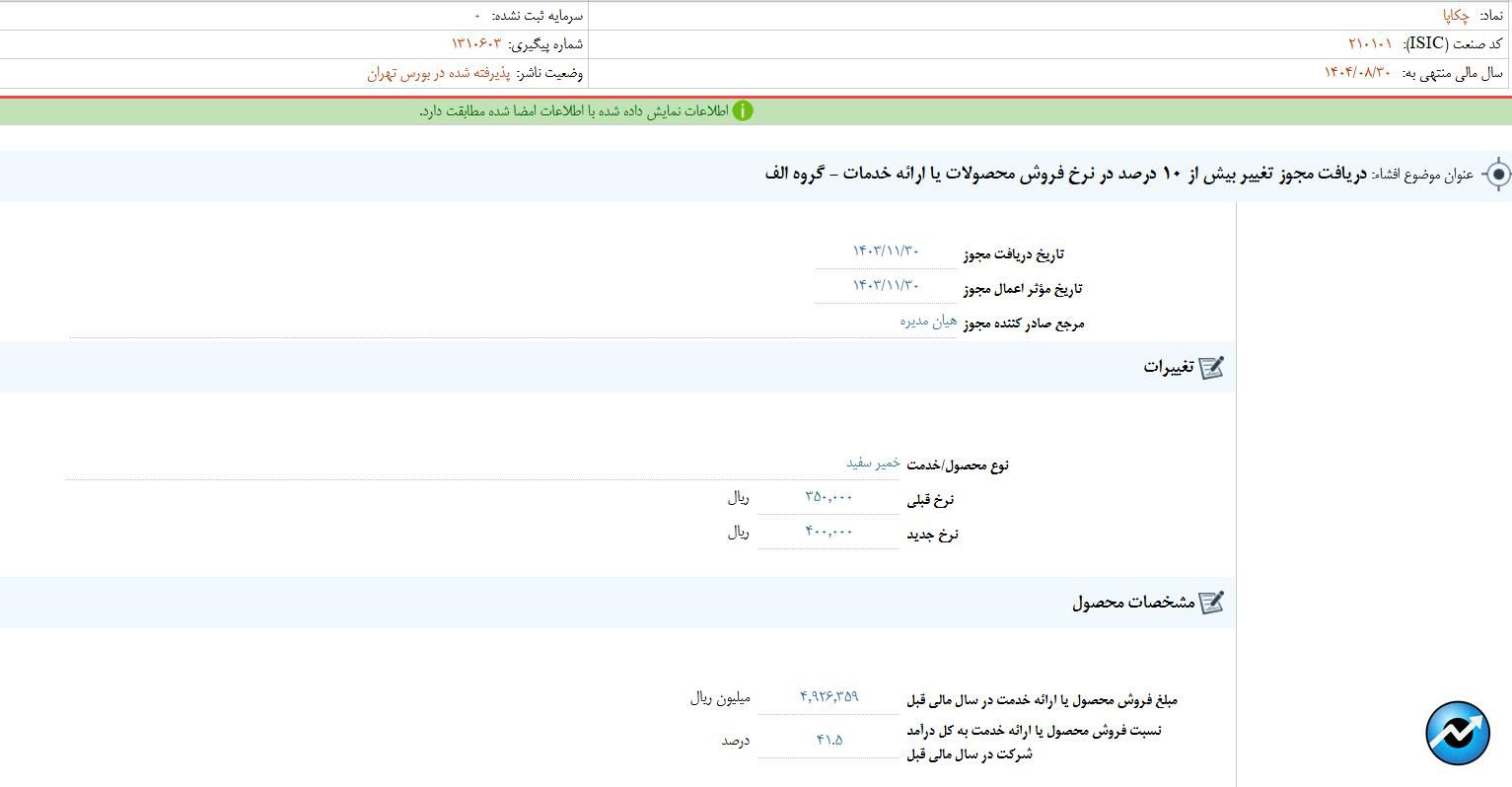Click the label نرخ قبلی
Image resolution: width=1512 pixels, height=787 pixels.
[x=932, y=500]
